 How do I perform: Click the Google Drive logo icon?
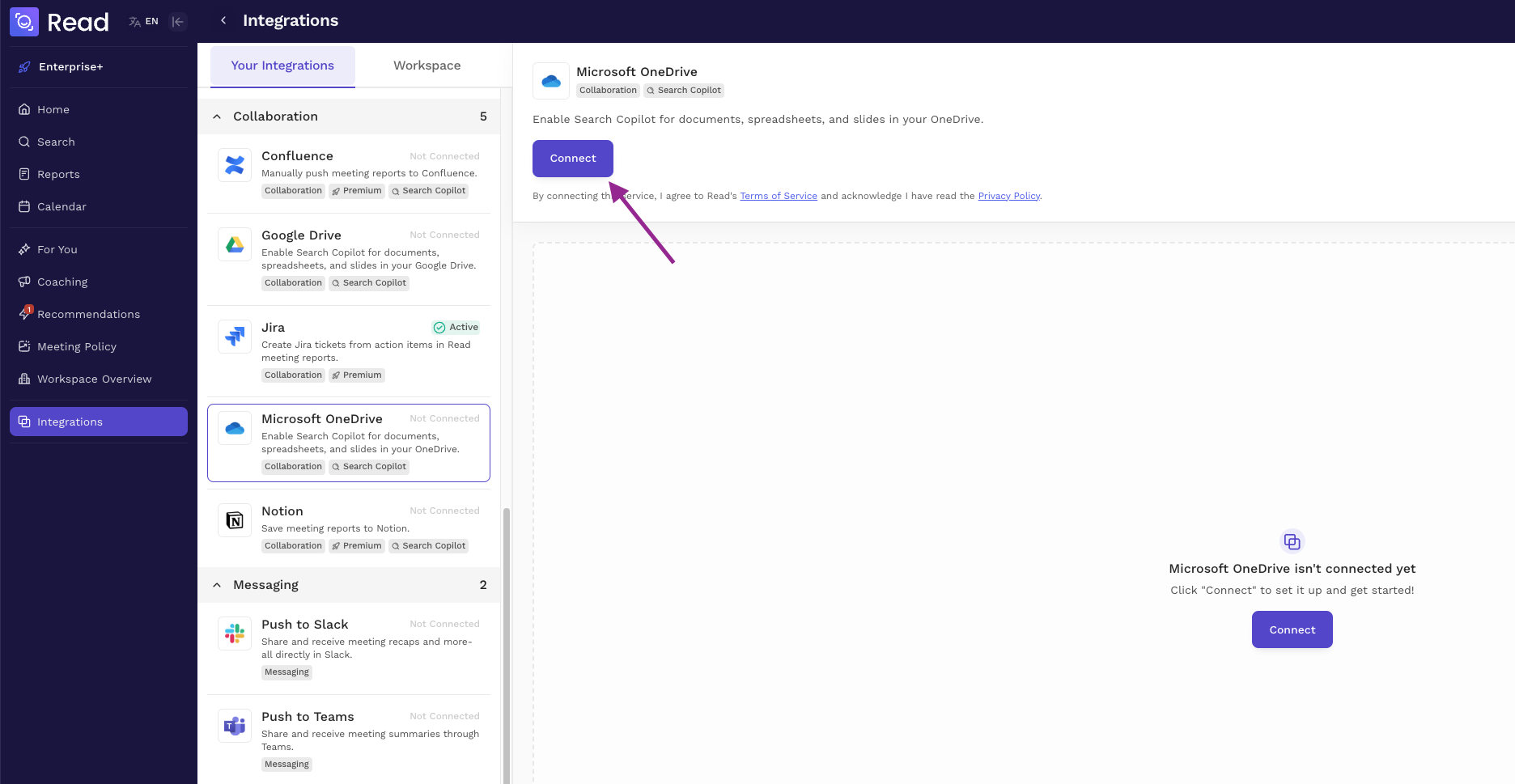coord(235,244)
